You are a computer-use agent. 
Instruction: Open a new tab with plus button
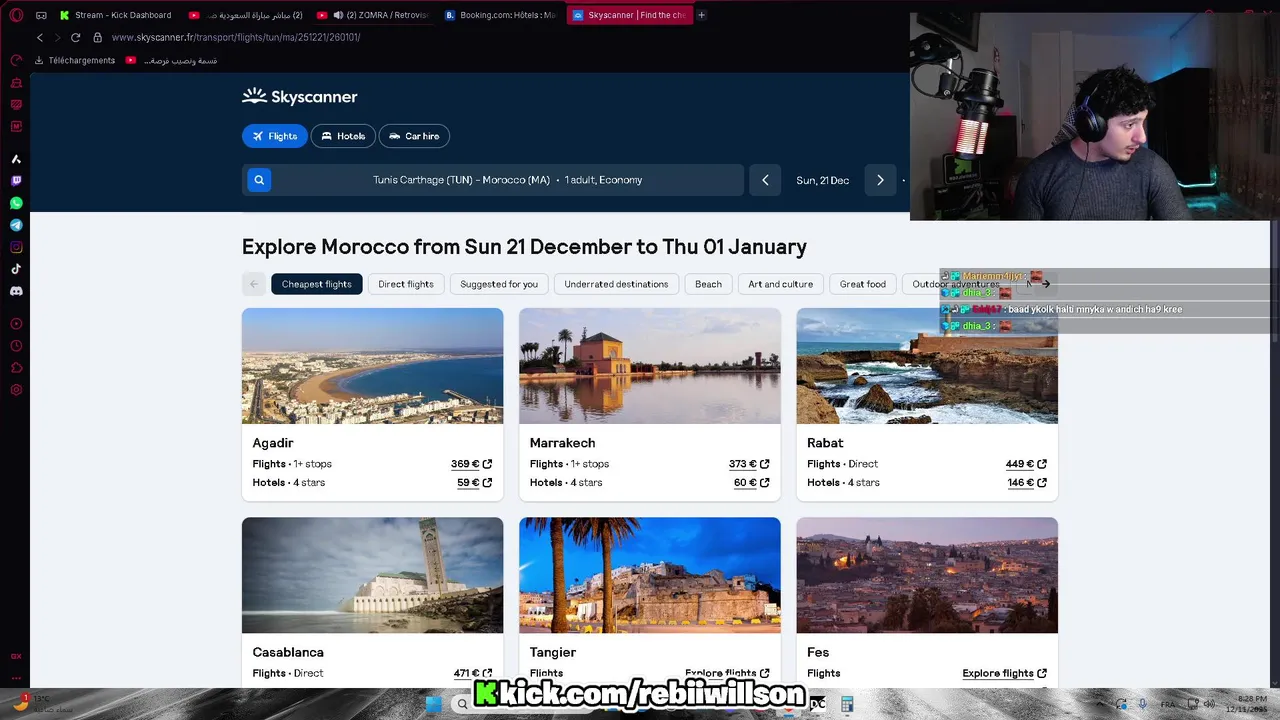[x=701, y=15]
